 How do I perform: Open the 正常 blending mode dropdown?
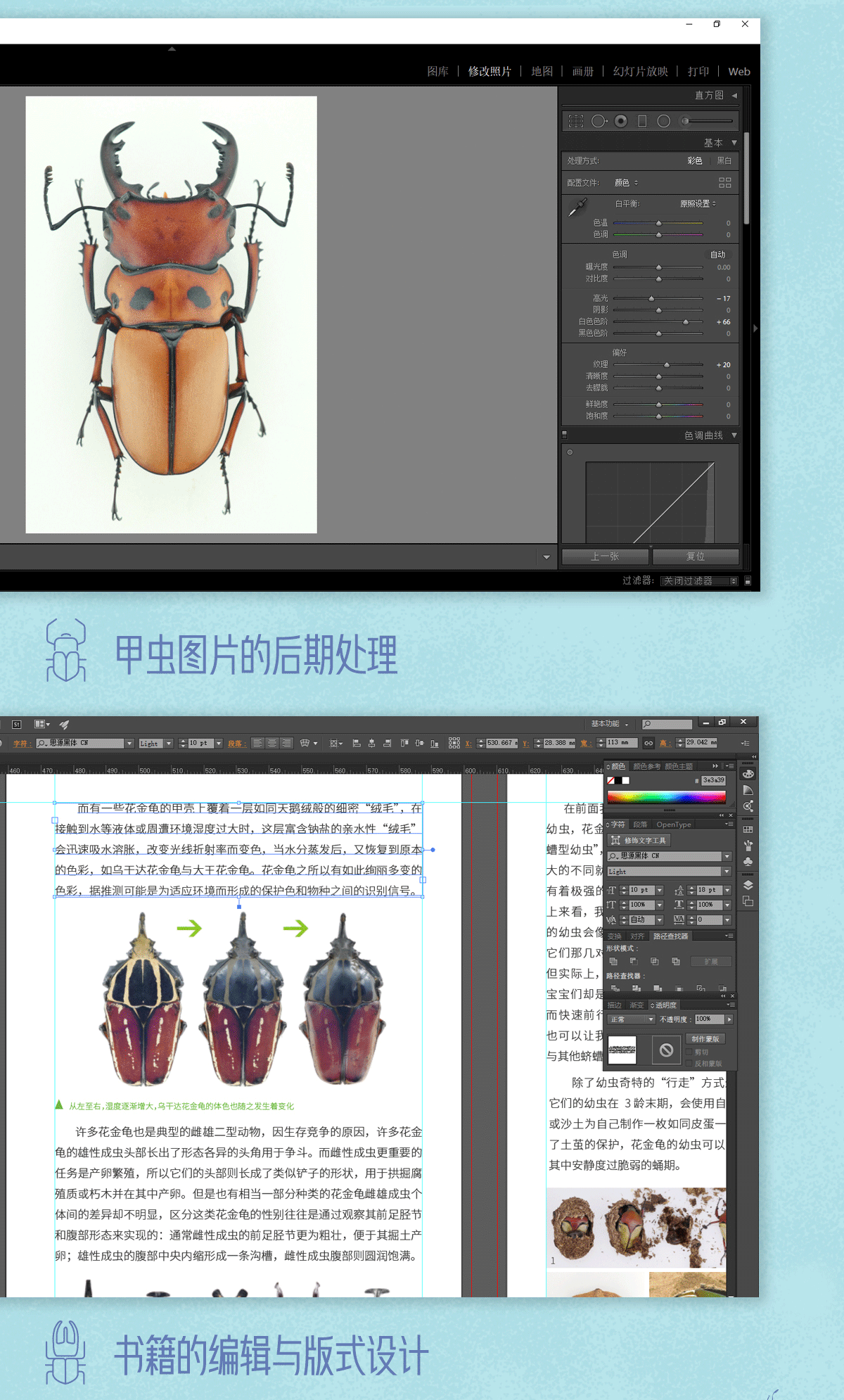[x=631, y=1019]
